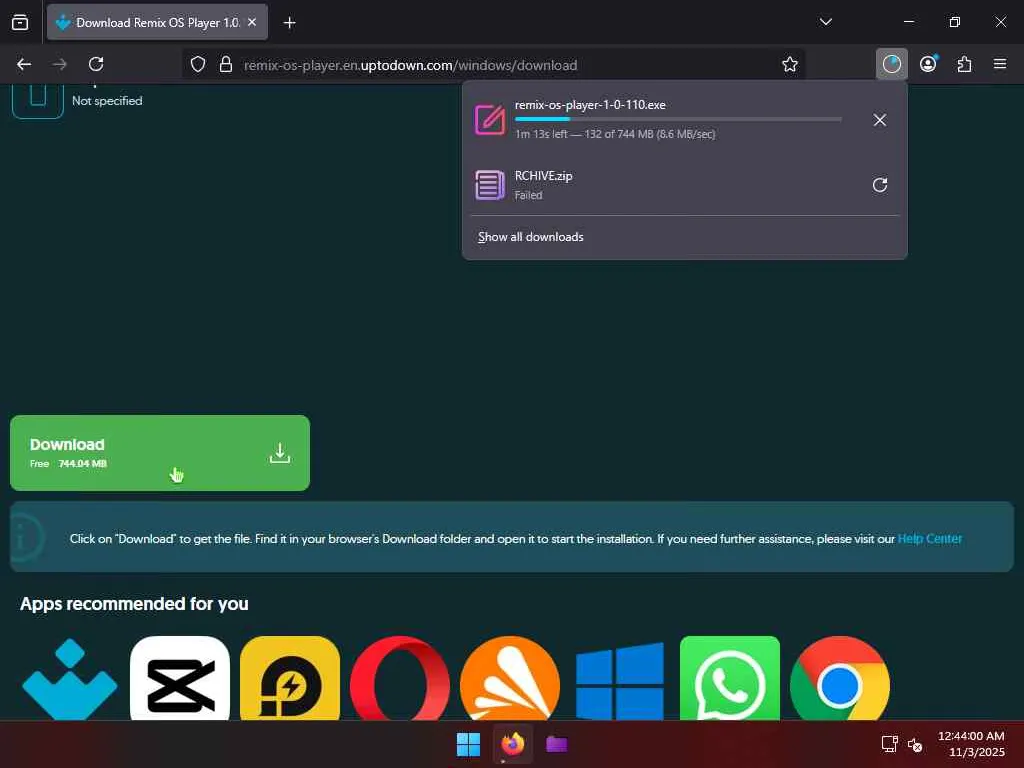Close the Download Remix OS Player tab
The width and height of the screenshot is (1024, 768).
coord(252,22)
